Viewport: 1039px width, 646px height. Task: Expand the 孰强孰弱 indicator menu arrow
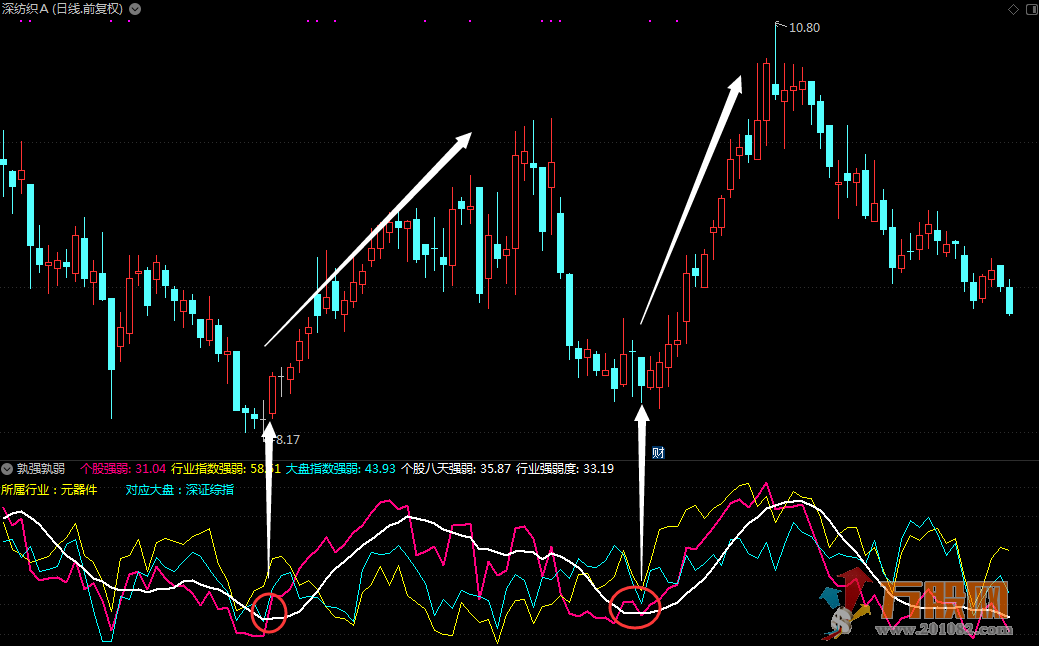tap(7, 468)
